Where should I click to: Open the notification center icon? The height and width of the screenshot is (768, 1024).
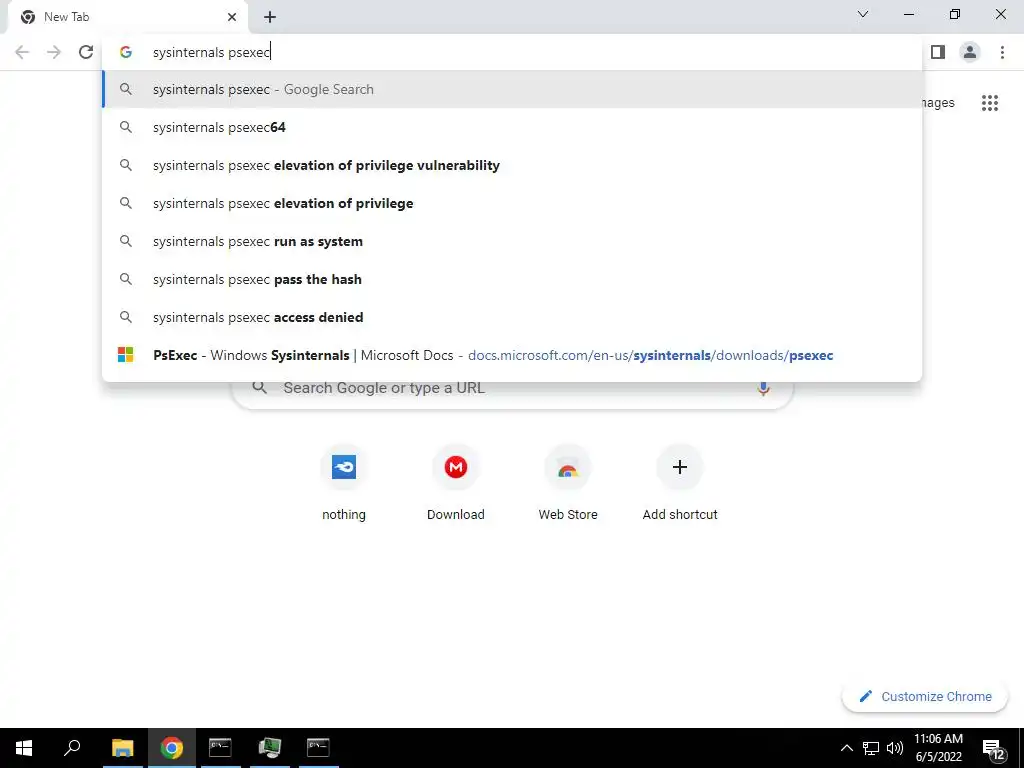(993, 750)
